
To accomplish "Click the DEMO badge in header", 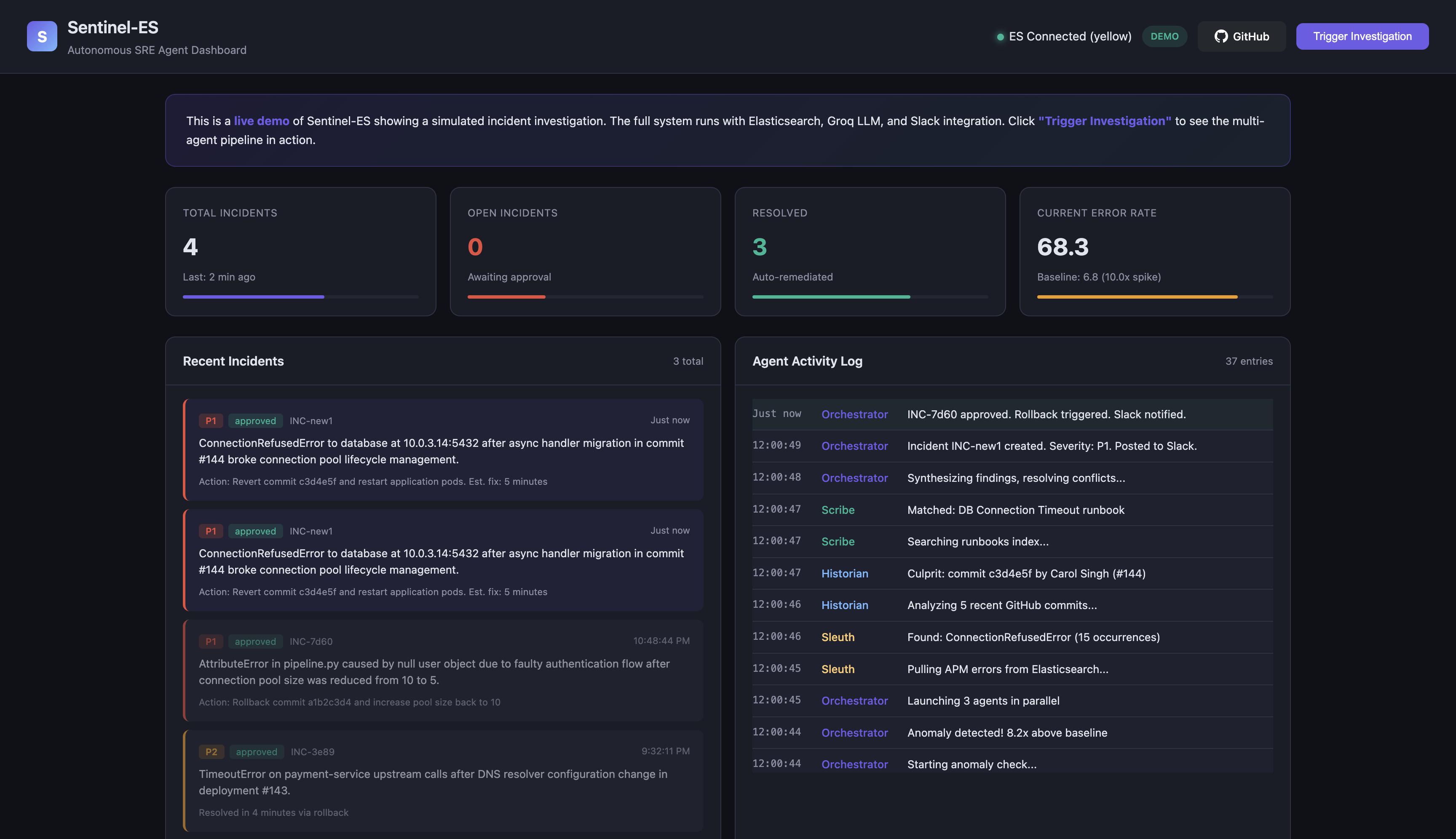I will pos(1164,36).
